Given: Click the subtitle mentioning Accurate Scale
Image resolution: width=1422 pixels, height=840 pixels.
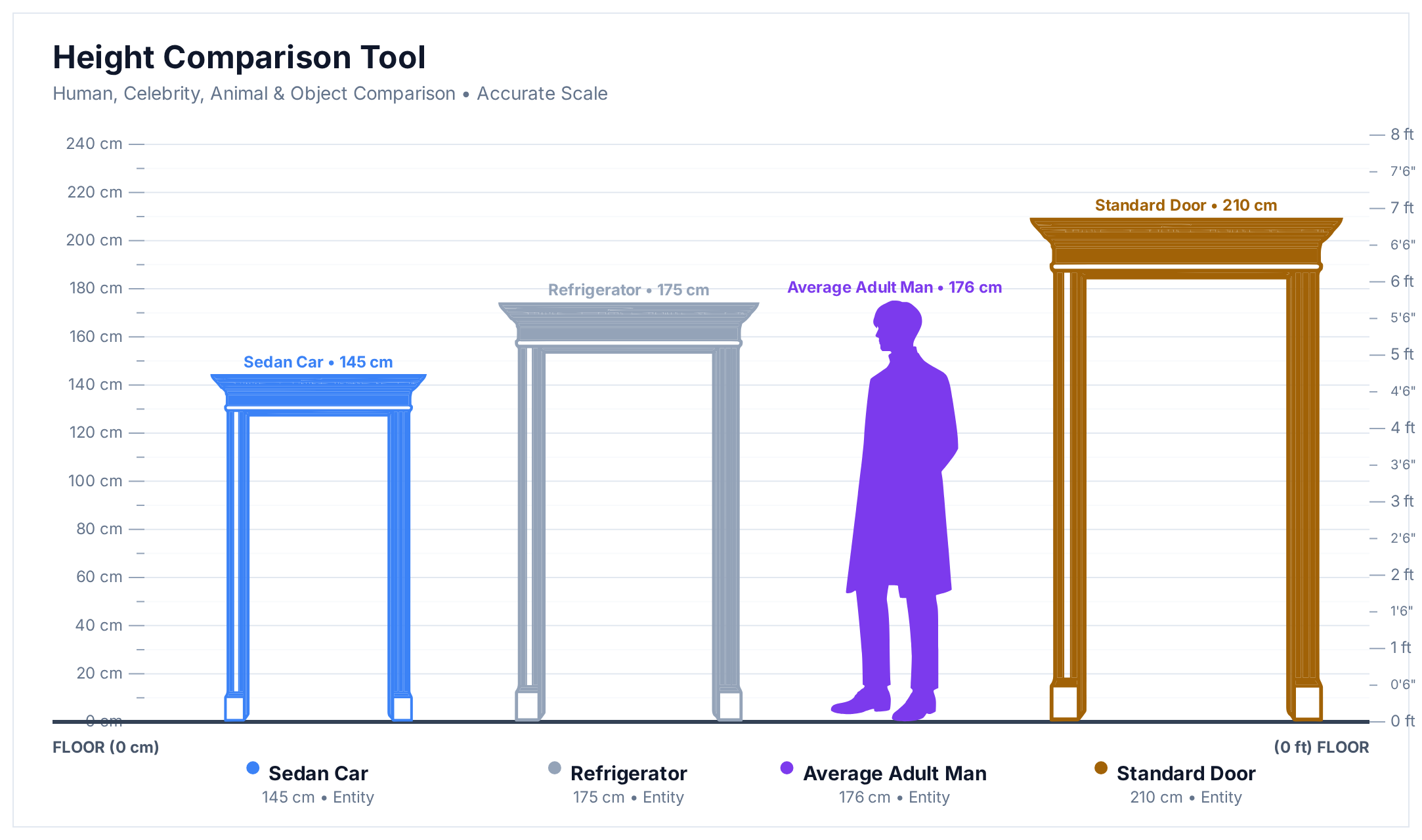Looking at the screenshot, I should point(330,94).
